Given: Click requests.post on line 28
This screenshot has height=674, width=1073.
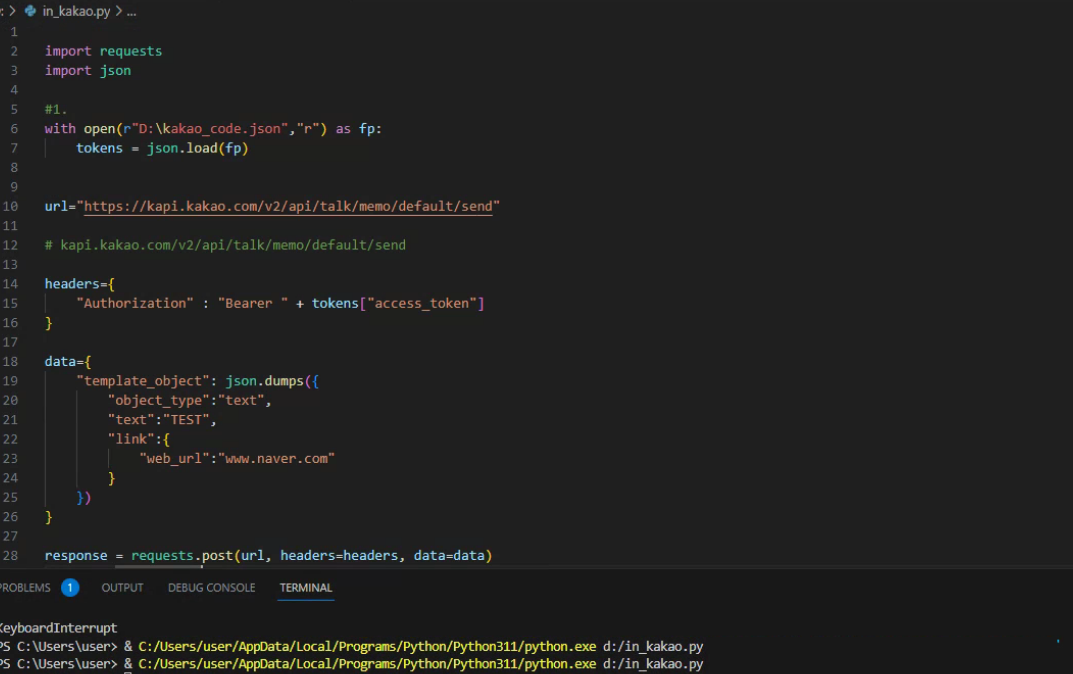Looking at the screenshot, I should tap(182, 556).
